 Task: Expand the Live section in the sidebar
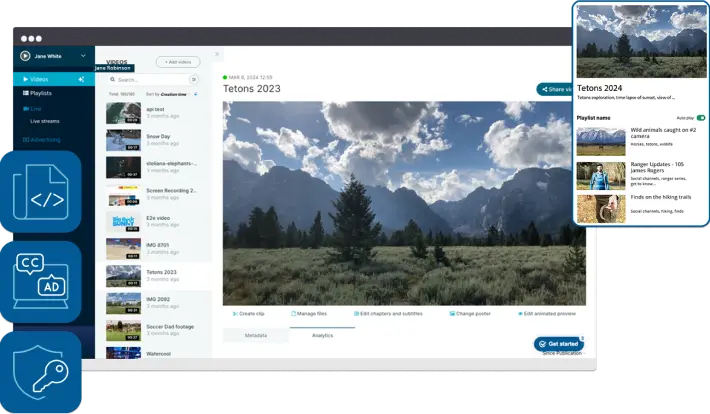[x=36, y=108]
